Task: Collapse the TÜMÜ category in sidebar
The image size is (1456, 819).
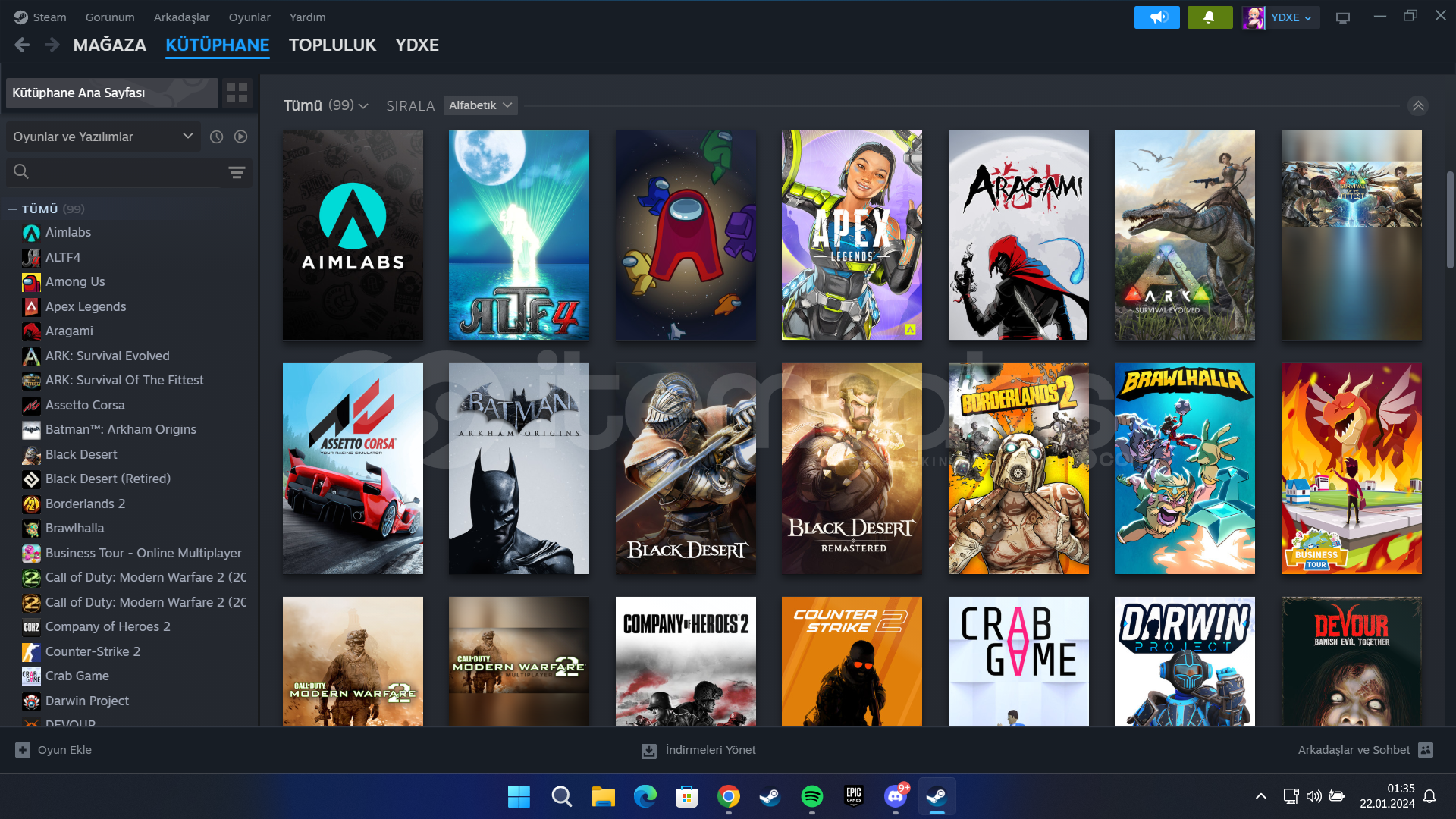Action: tap(13, 209)
